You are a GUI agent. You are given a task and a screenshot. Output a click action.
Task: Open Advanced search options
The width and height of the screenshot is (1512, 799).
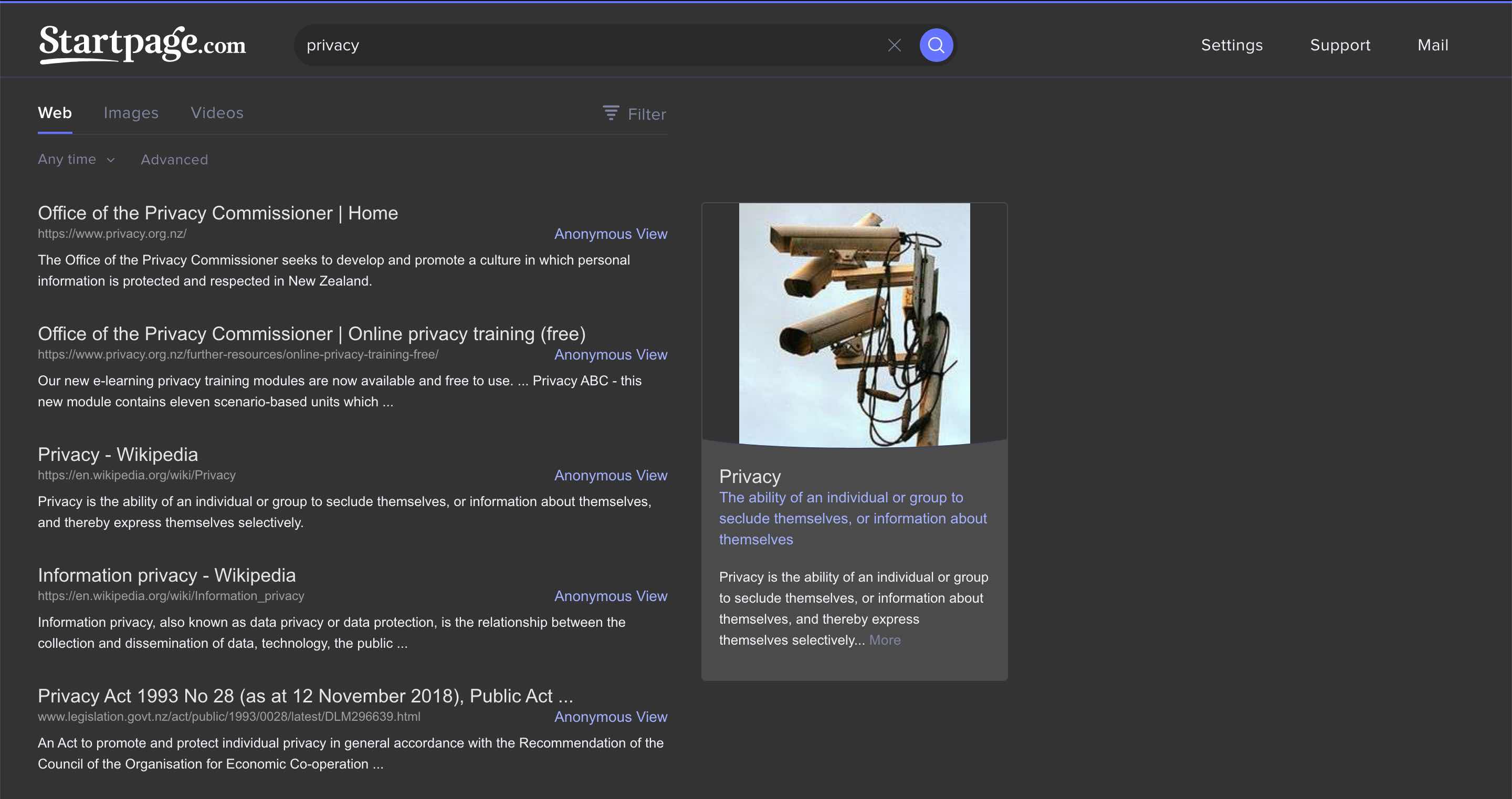tap(174, 159)
